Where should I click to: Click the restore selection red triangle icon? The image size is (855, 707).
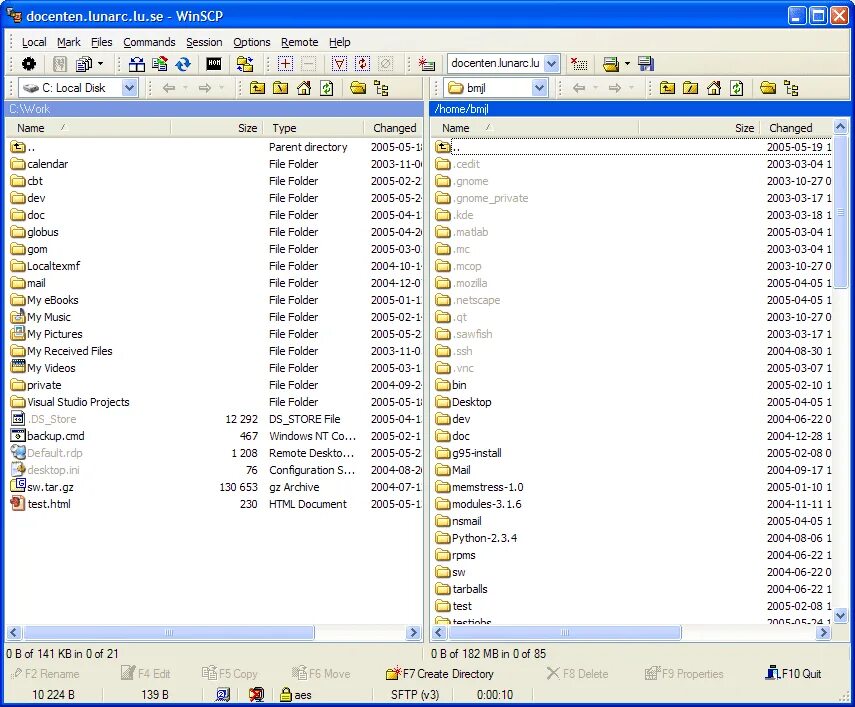click(x=339, y=64)
